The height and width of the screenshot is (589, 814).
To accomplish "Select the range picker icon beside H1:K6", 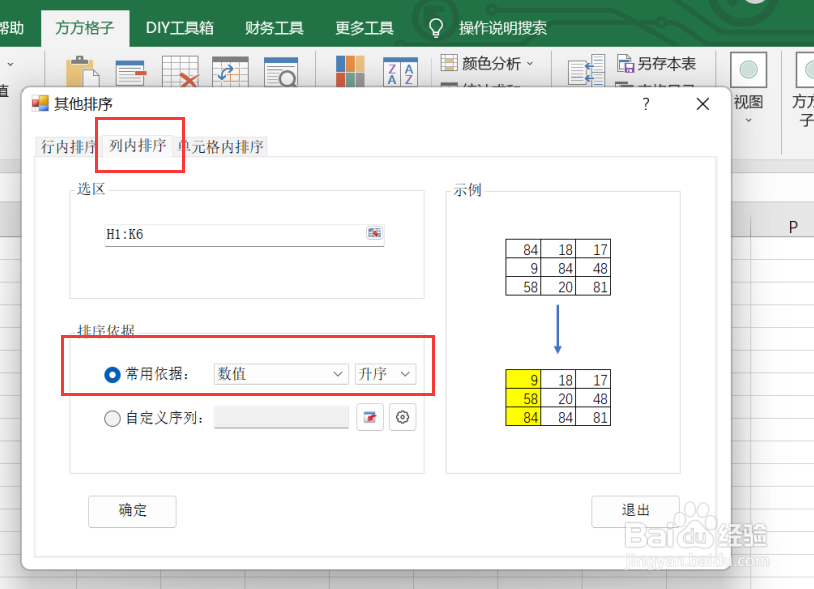I will [x=375, y=232].
